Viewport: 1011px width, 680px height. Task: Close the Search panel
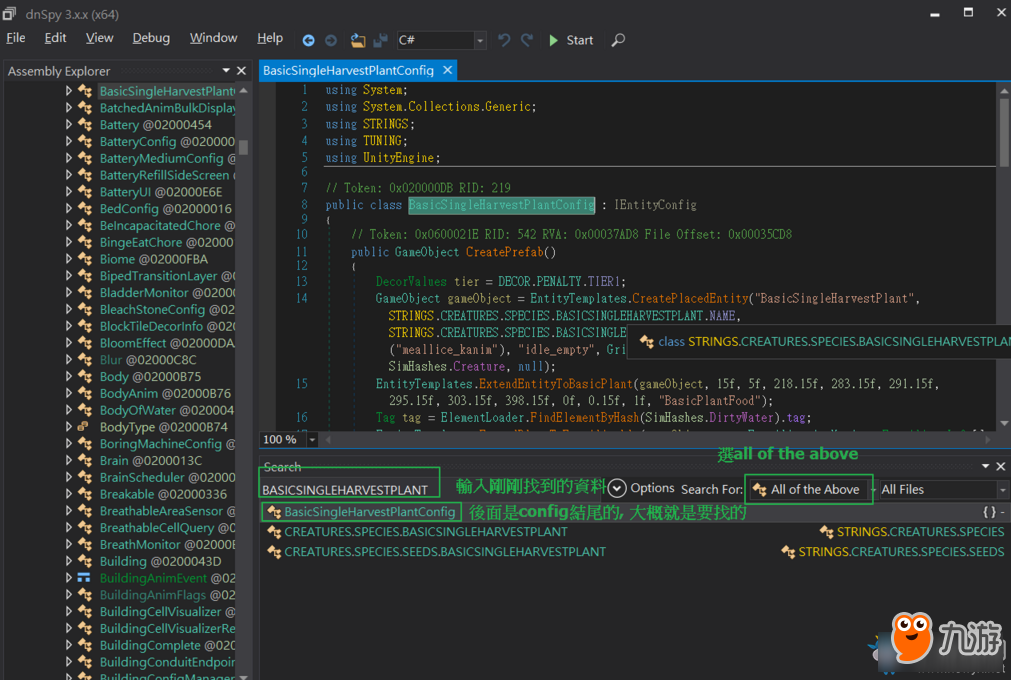coord(1001,466)
